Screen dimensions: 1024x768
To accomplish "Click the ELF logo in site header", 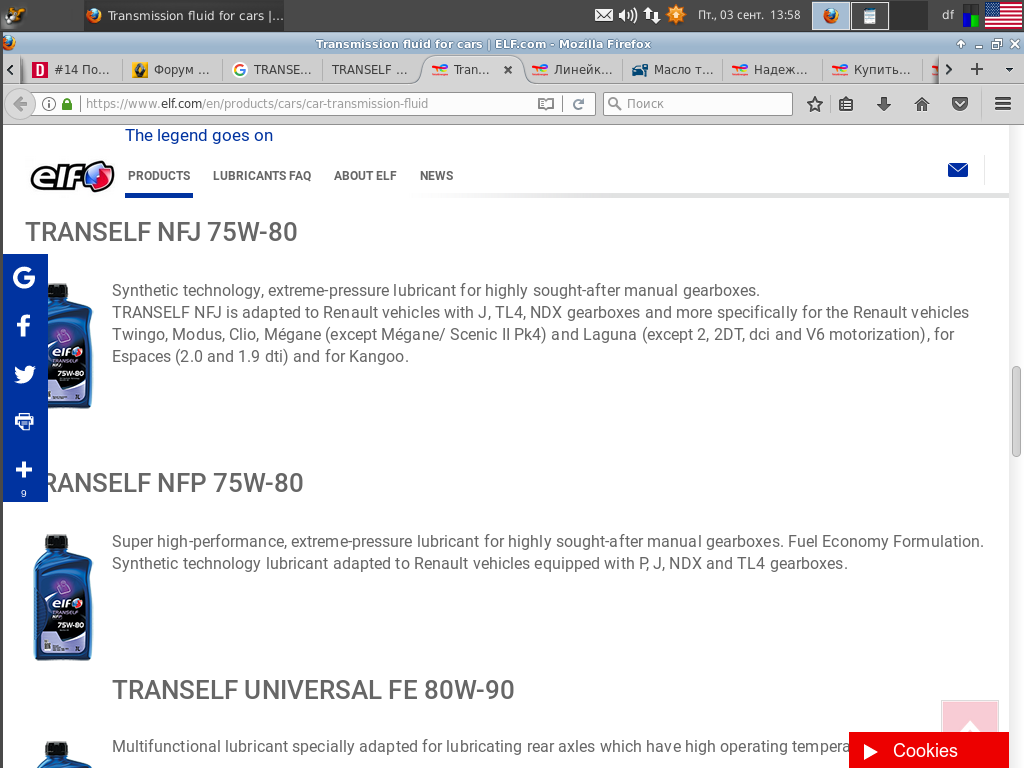I will [72, 176].
